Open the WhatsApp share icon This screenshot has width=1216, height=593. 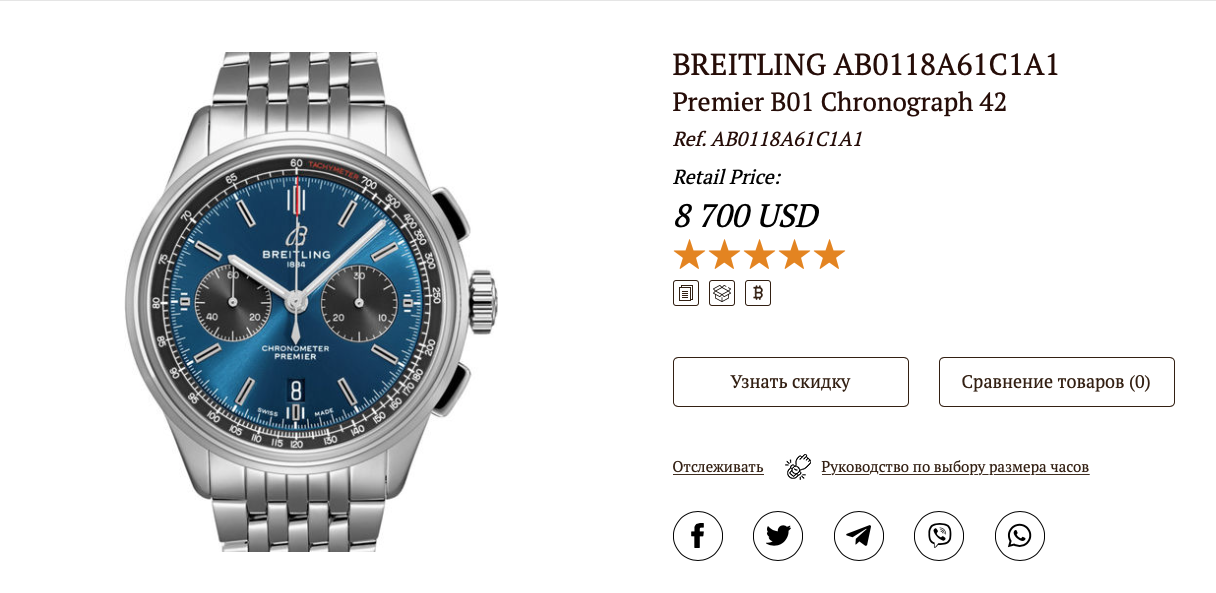point(1019,536)
